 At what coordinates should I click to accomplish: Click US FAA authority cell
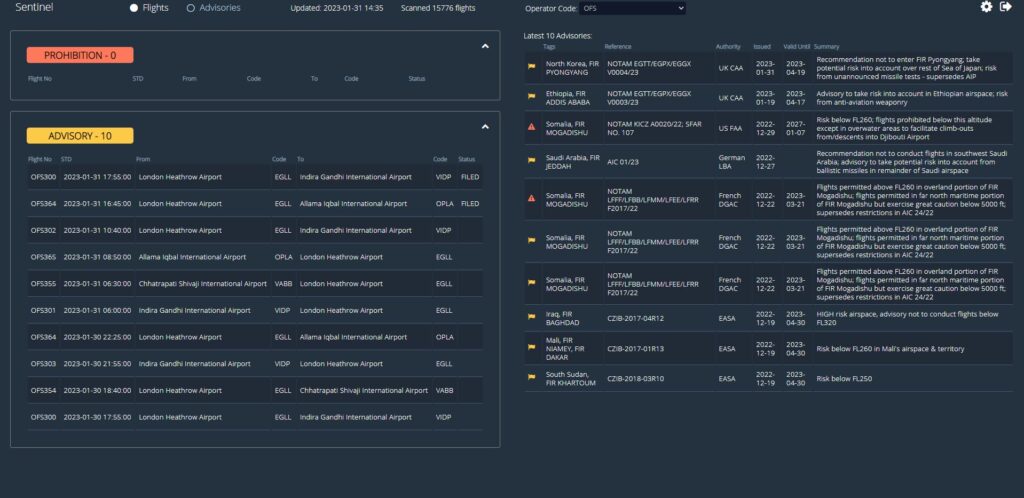730,129
